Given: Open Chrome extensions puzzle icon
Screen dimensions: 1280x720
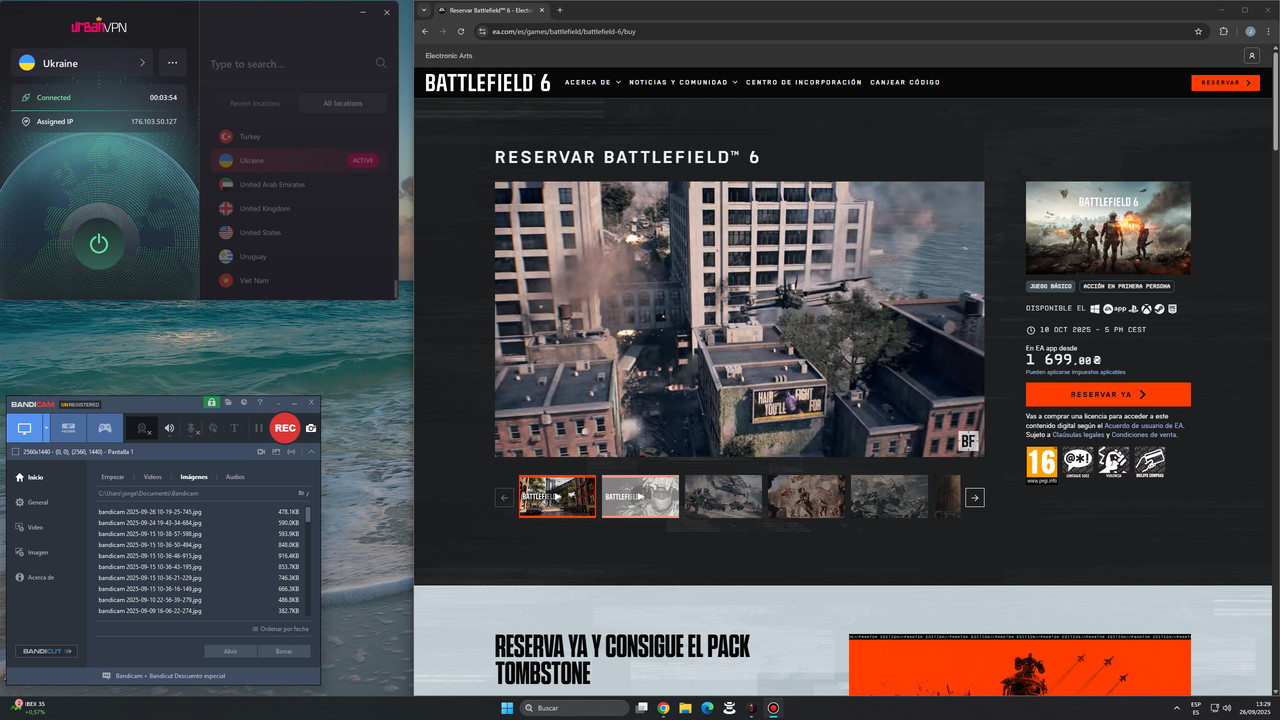Looking at the screenshot, I should click(1223, 31).
